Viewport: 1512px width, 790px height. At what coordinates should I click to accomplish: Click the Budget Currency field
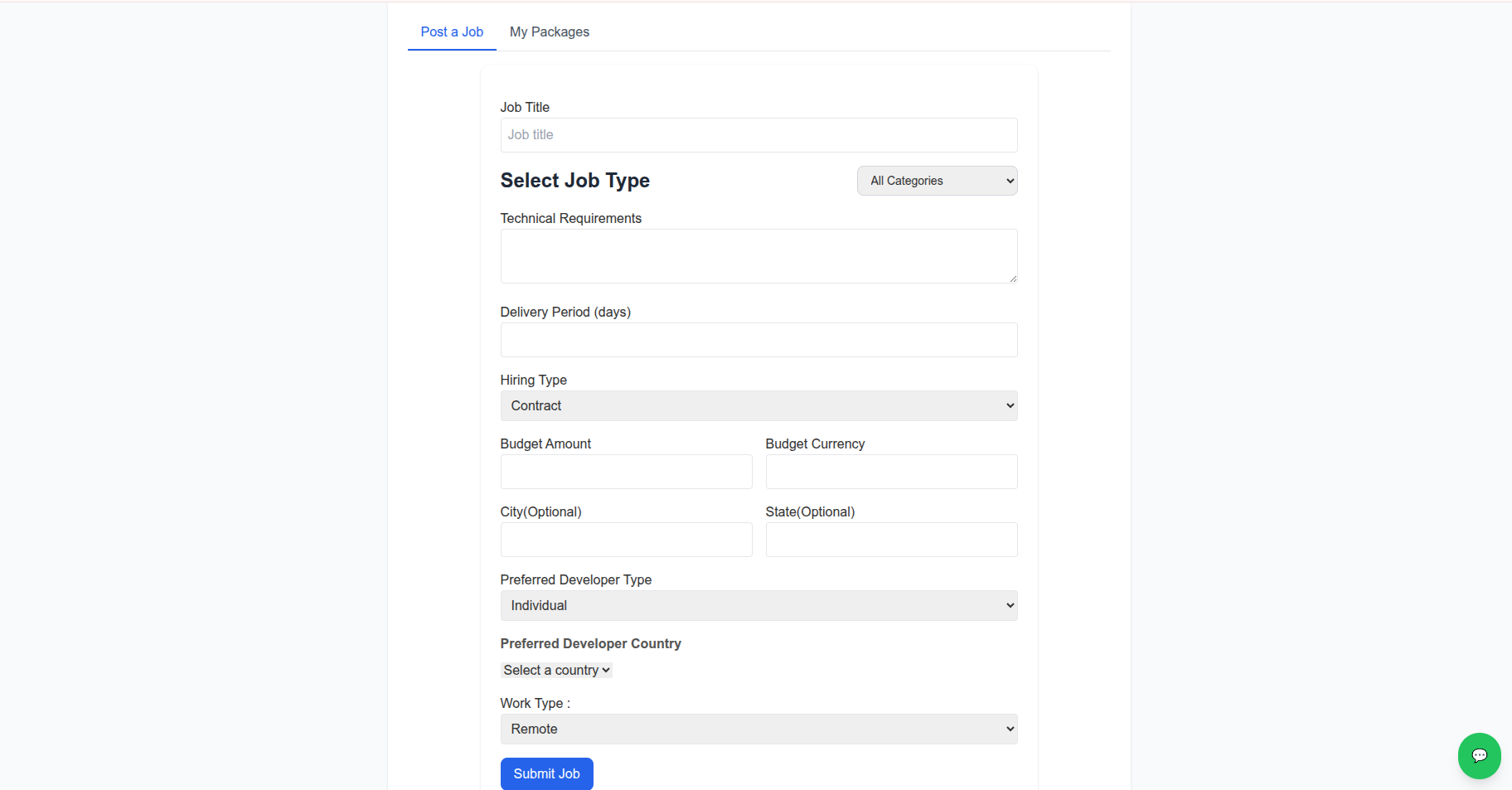tap(890, 472)
